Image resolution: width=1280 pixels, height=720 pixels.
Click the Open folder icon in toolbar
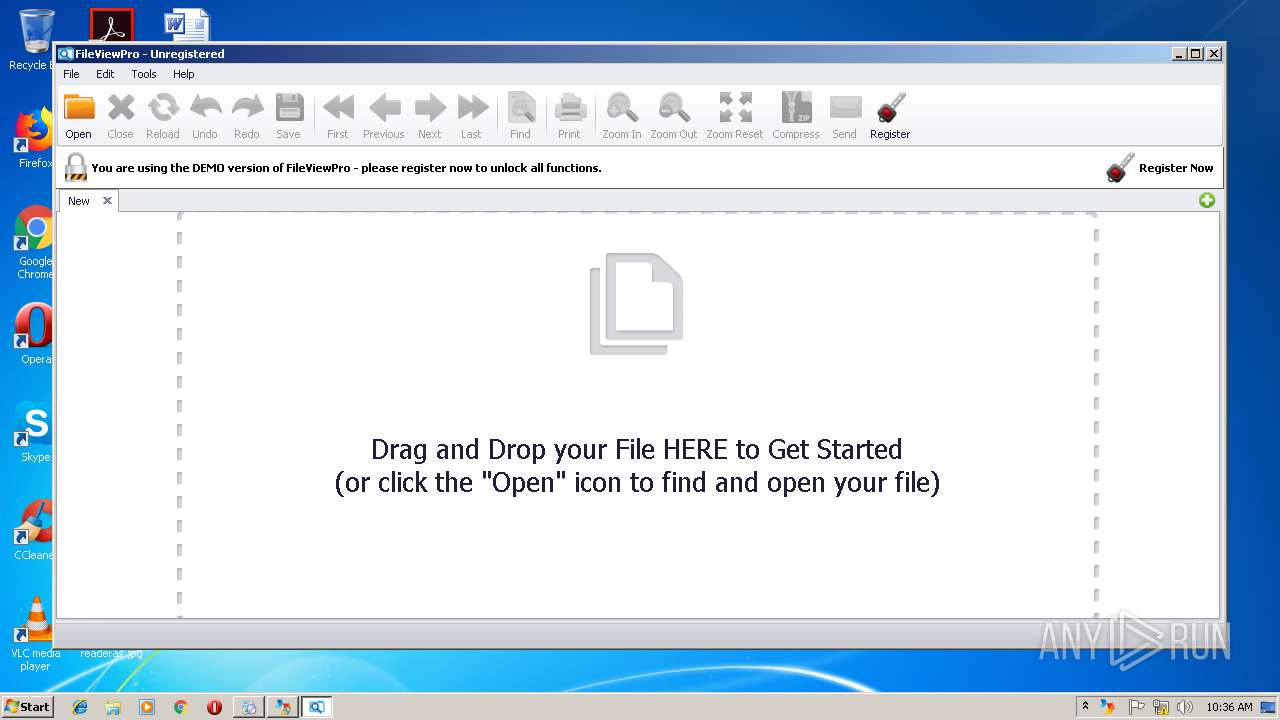tap(79, 107)
